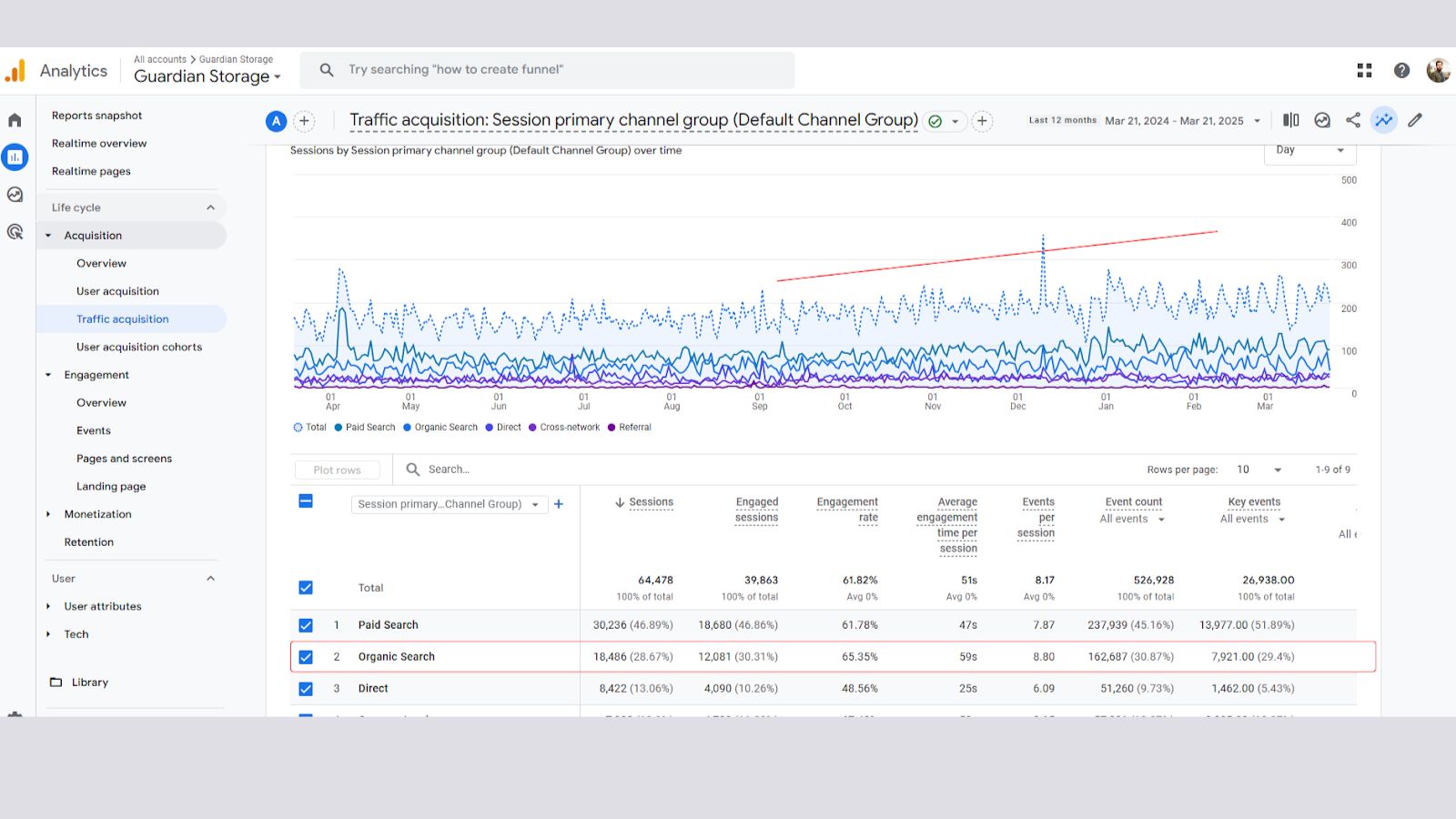Open the Reports icon in left rail
The image size is (1456, 819).
pos(15,157)
